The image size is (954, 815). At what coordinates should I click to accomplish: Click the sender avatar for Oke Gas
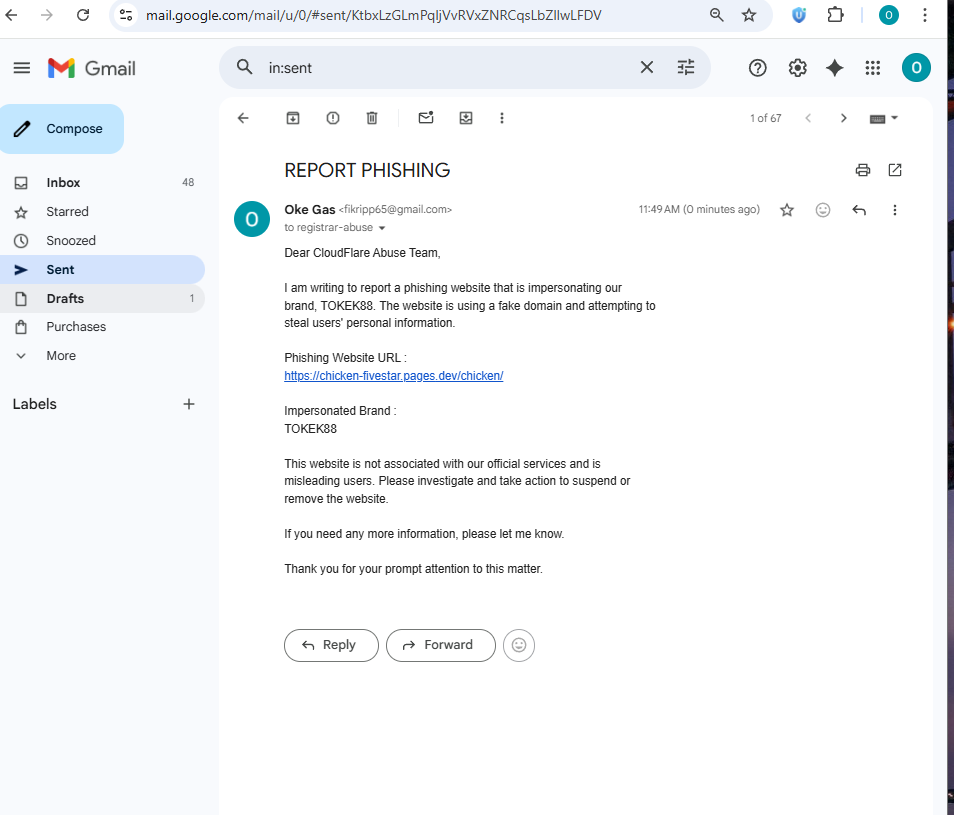252,219
